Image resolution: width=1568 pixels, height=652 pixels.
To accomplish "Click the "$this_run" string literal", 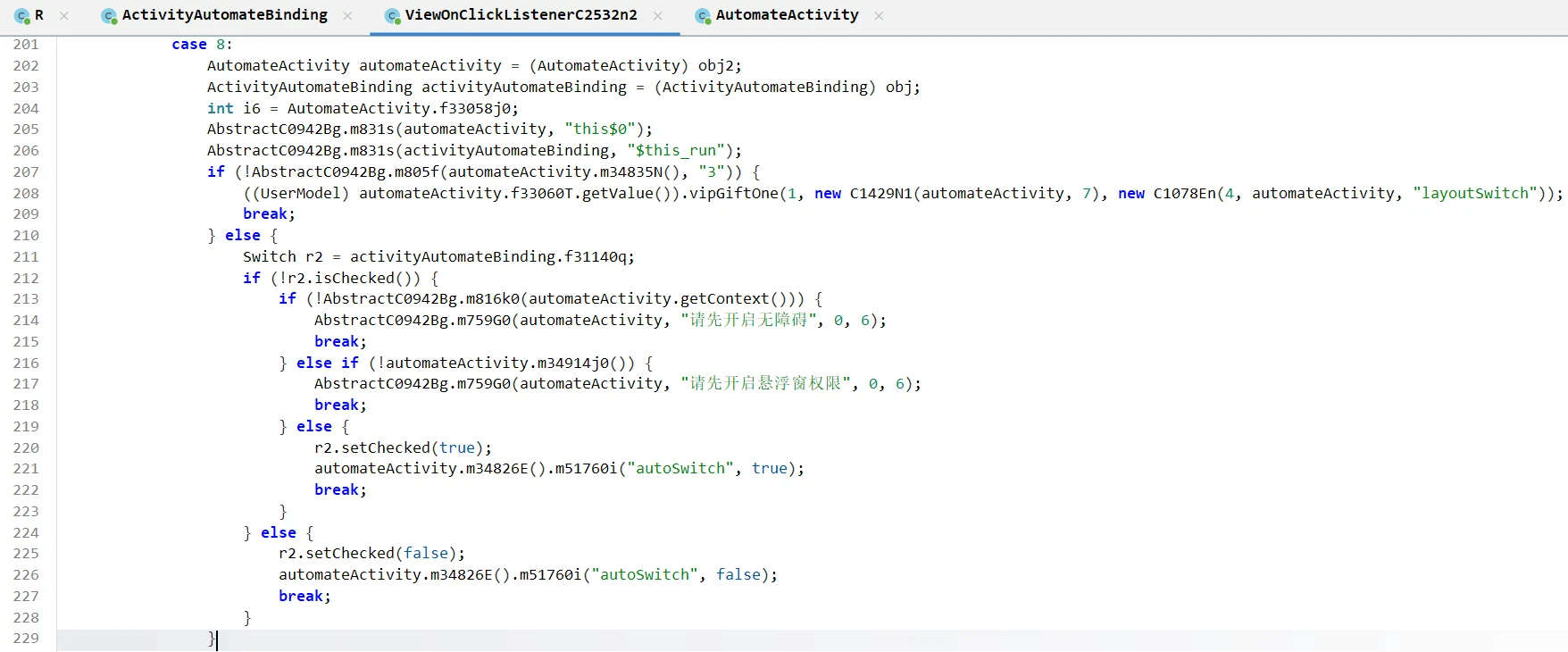I will pyautogui.click(x=676, y=151).
